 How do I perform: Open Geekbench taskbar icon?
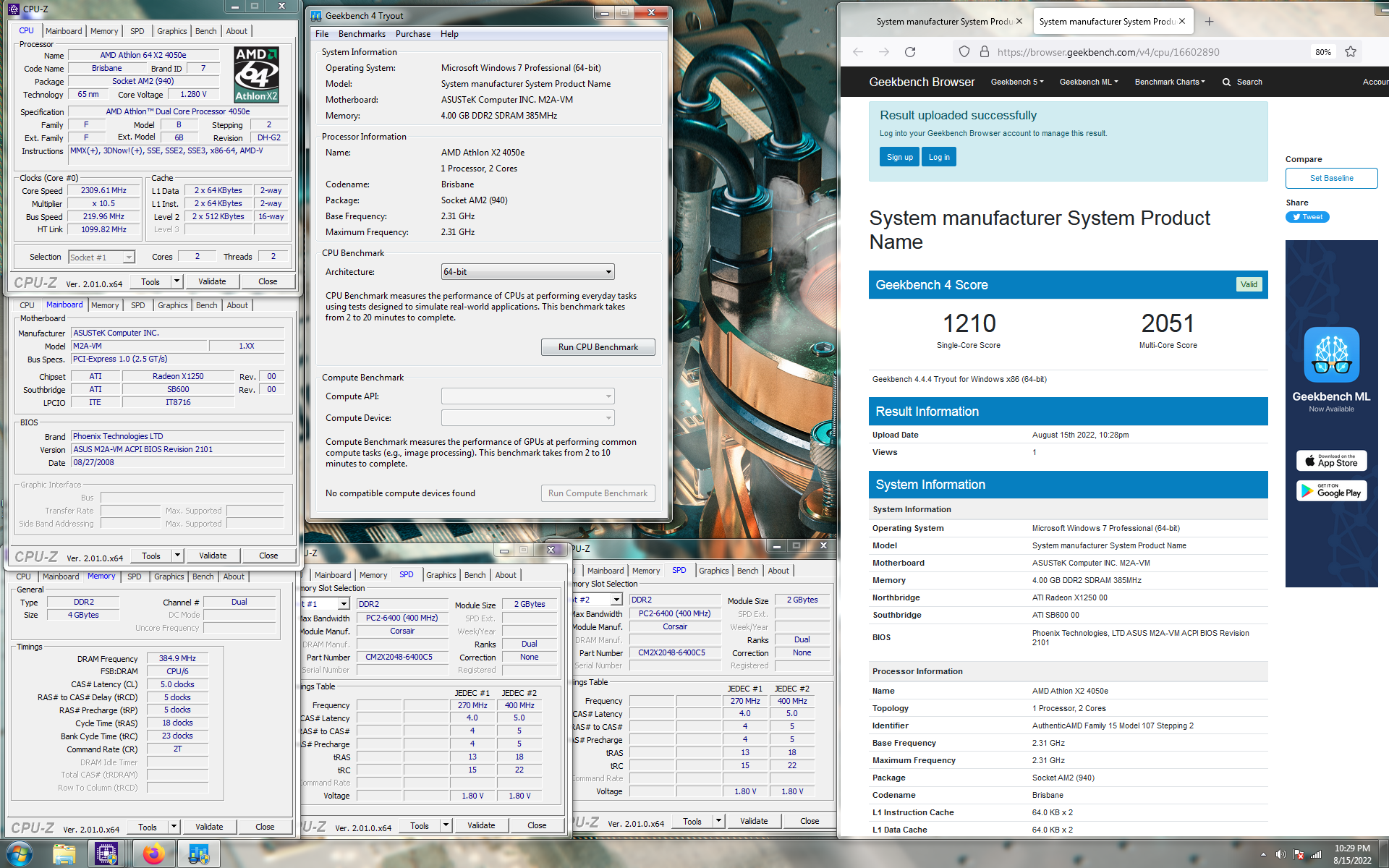pos(198,854)
